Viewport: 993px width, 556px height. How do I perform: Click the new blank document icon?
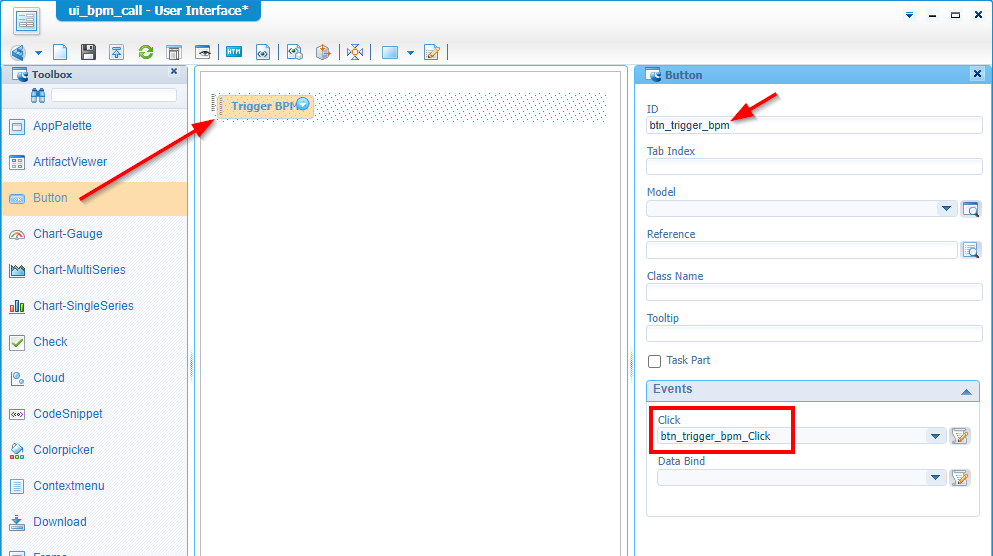[60, 52]
